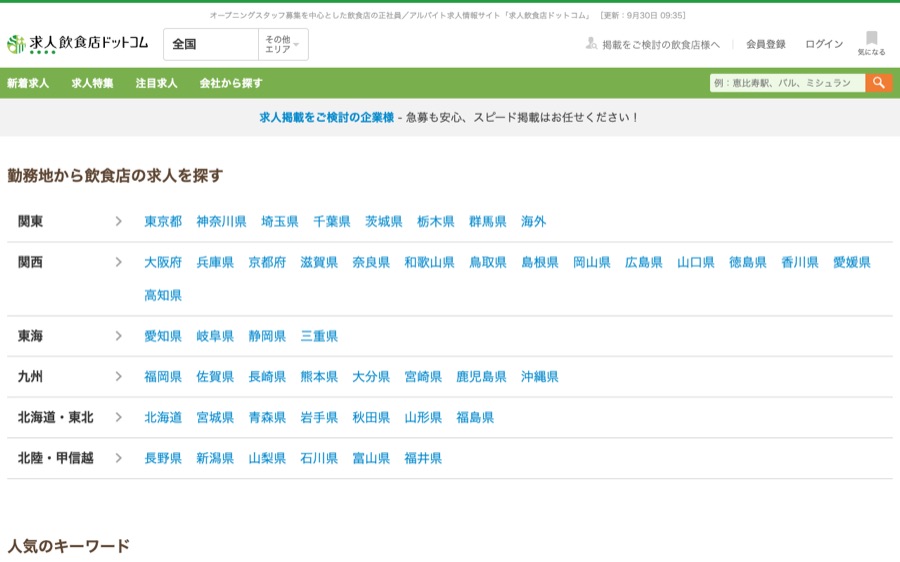Select the 北陸・甲信越 region label
Viewport: 900px width, 562px height.
pos(56,458)
